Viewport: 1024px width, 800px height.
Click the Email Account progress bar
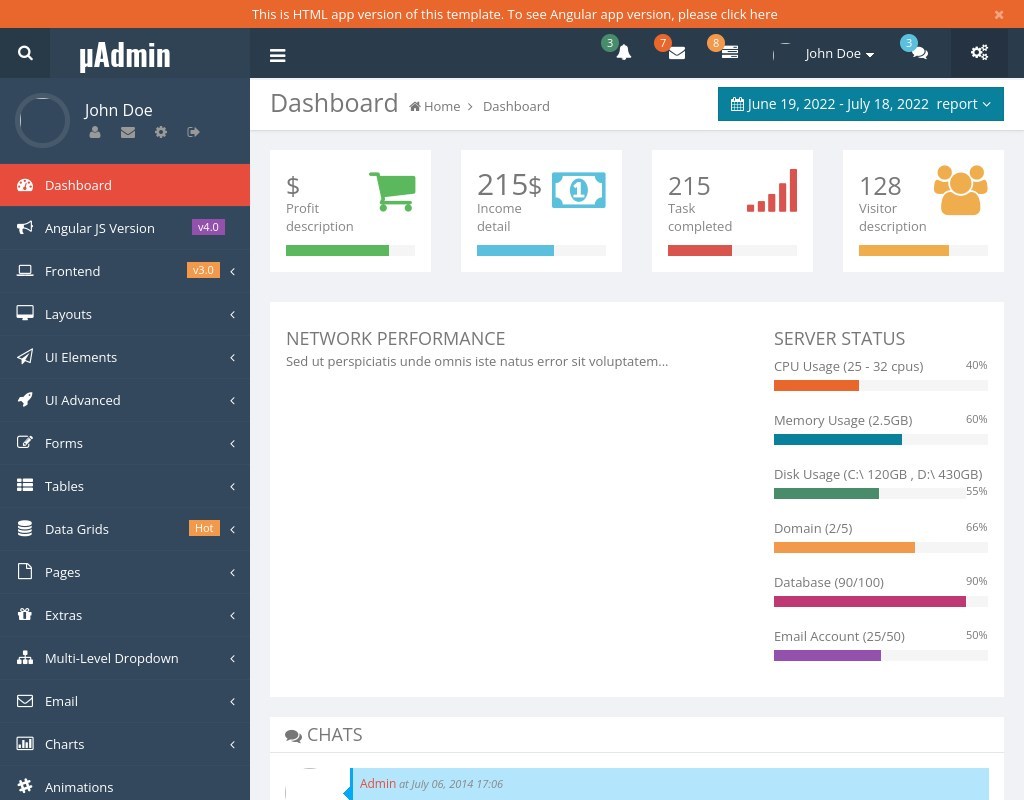coord(880,656)
